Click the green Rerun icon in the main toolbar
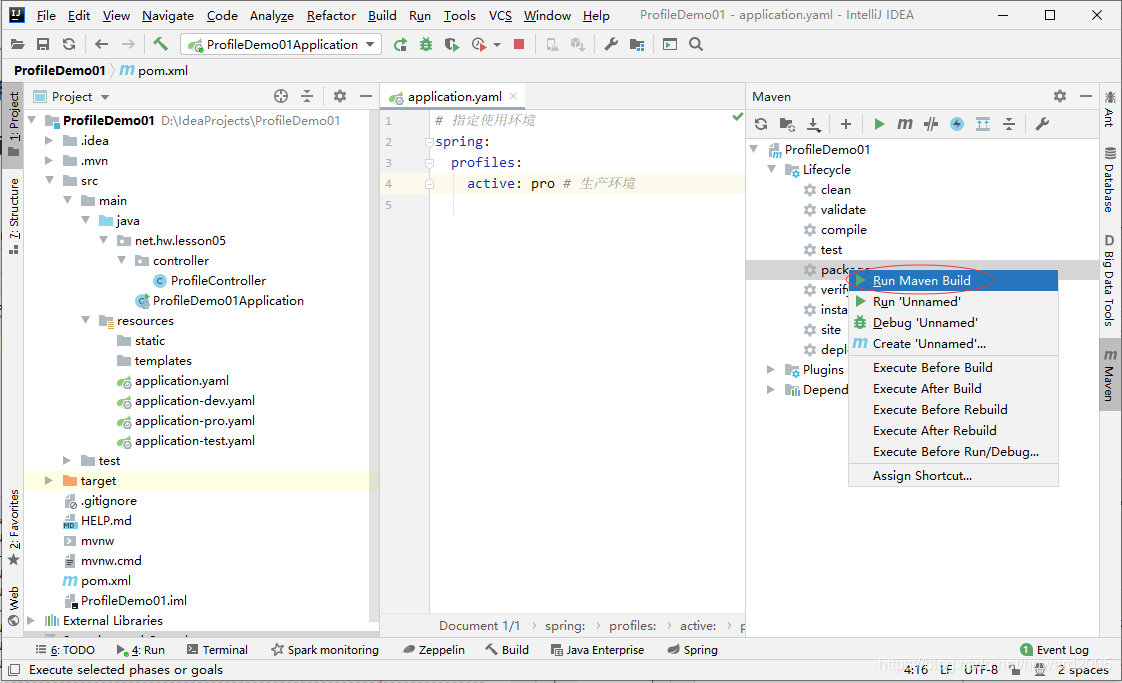 (x=400, y=44)
